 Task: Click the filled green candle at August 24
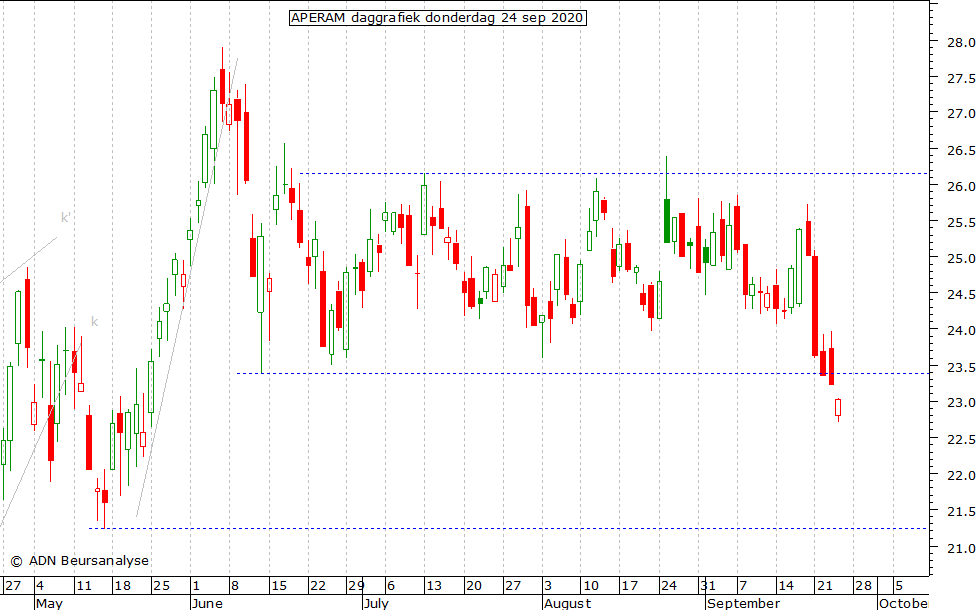click(667, 221)
